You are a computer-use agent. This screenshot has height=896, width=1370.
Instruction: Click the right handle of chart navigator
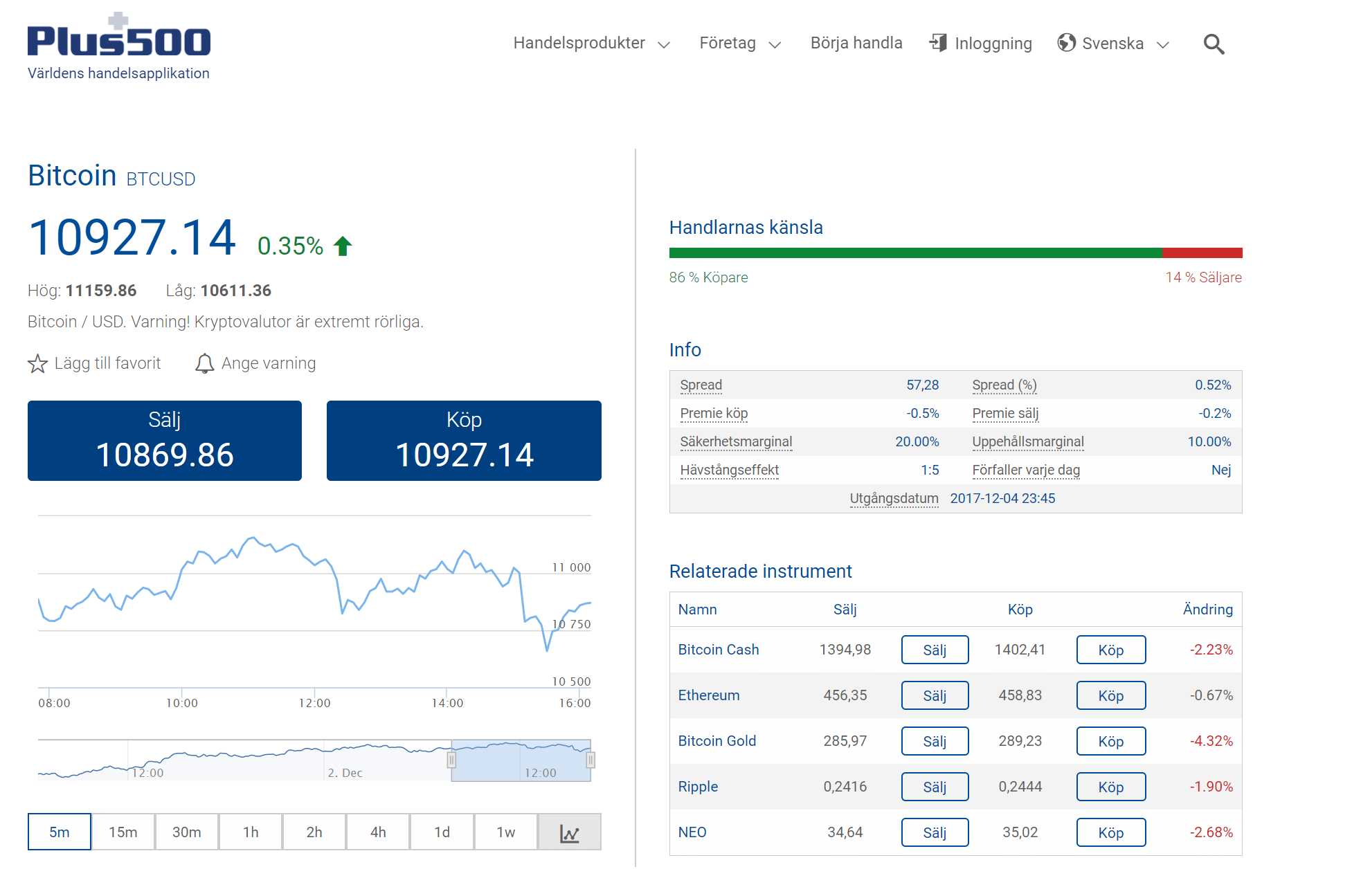(591, 760)
